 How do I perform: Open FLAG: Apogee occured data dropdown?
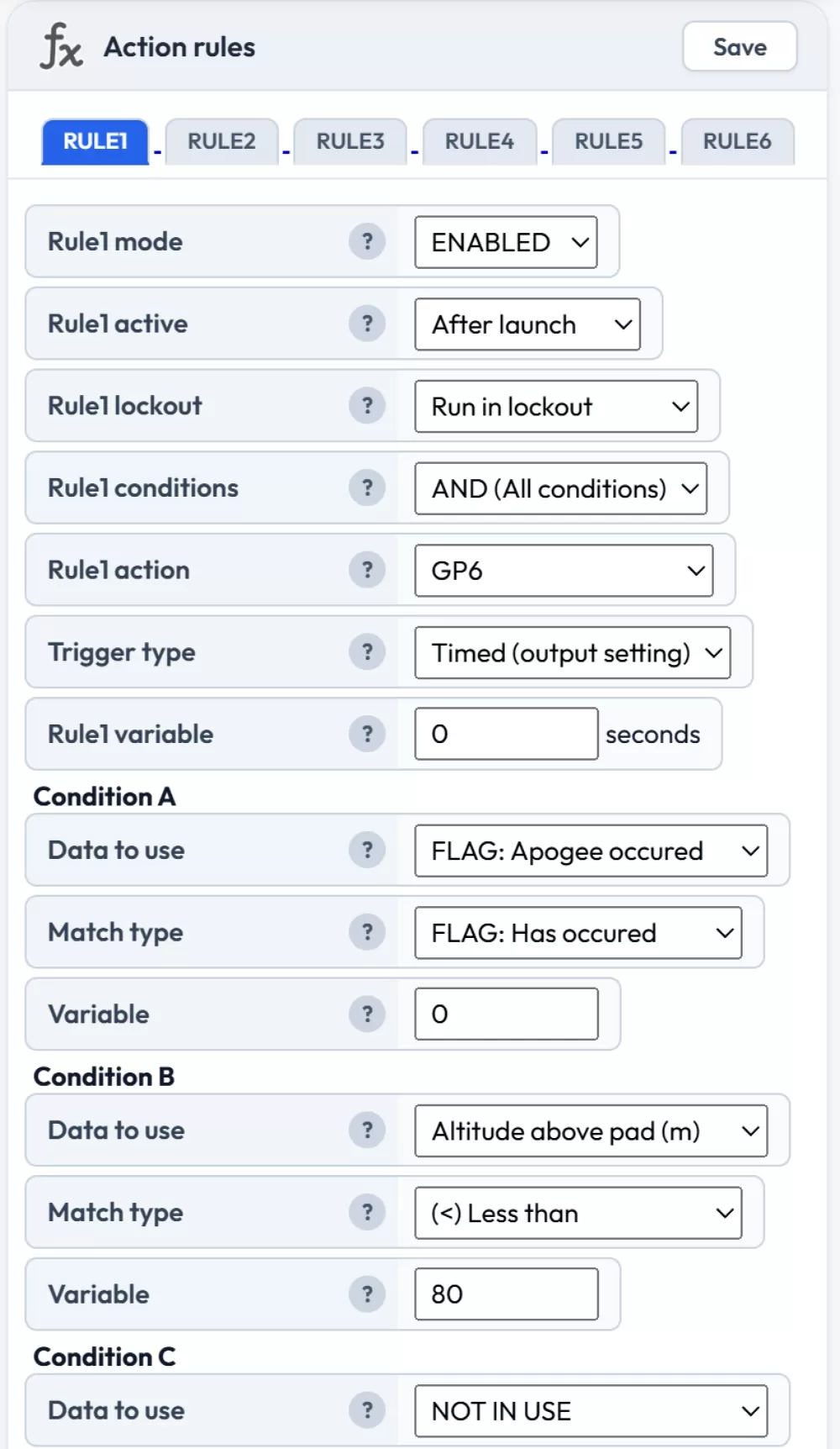(591, 851)
